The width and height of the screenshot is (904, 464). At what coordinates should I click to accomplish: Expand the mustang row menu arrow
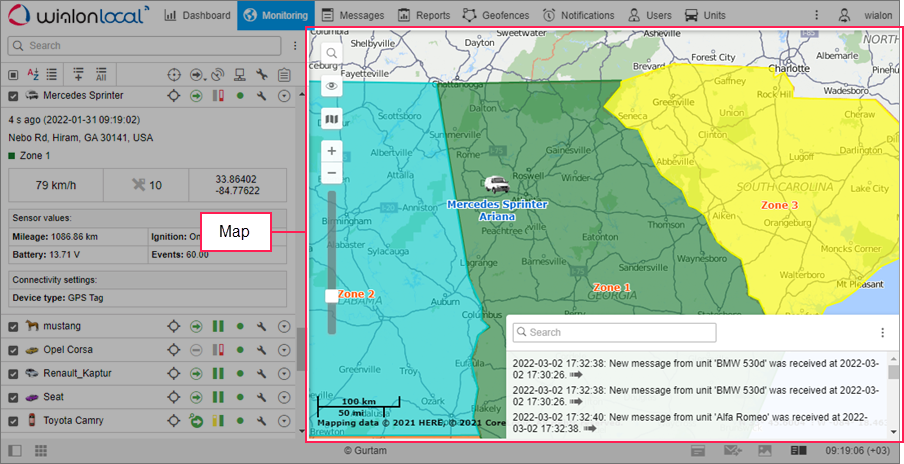[284, 327]
